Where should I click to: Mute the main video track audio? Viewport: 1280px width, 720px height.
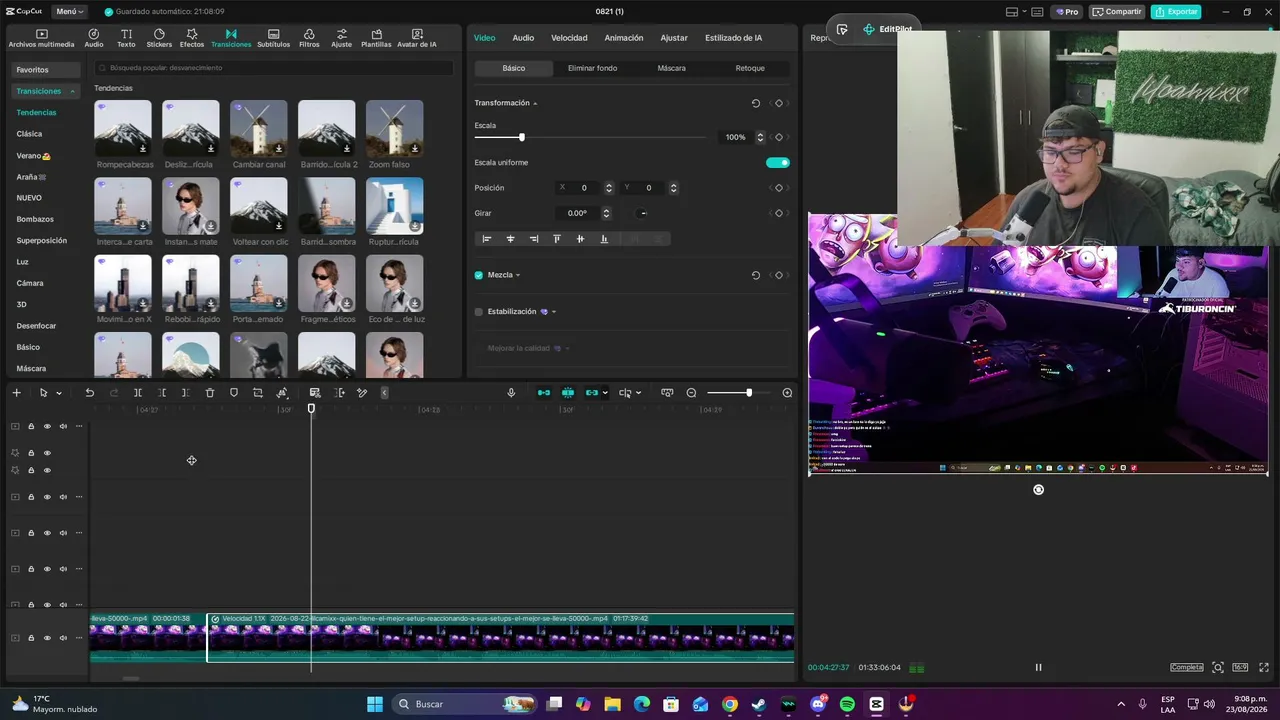[63, 638]
